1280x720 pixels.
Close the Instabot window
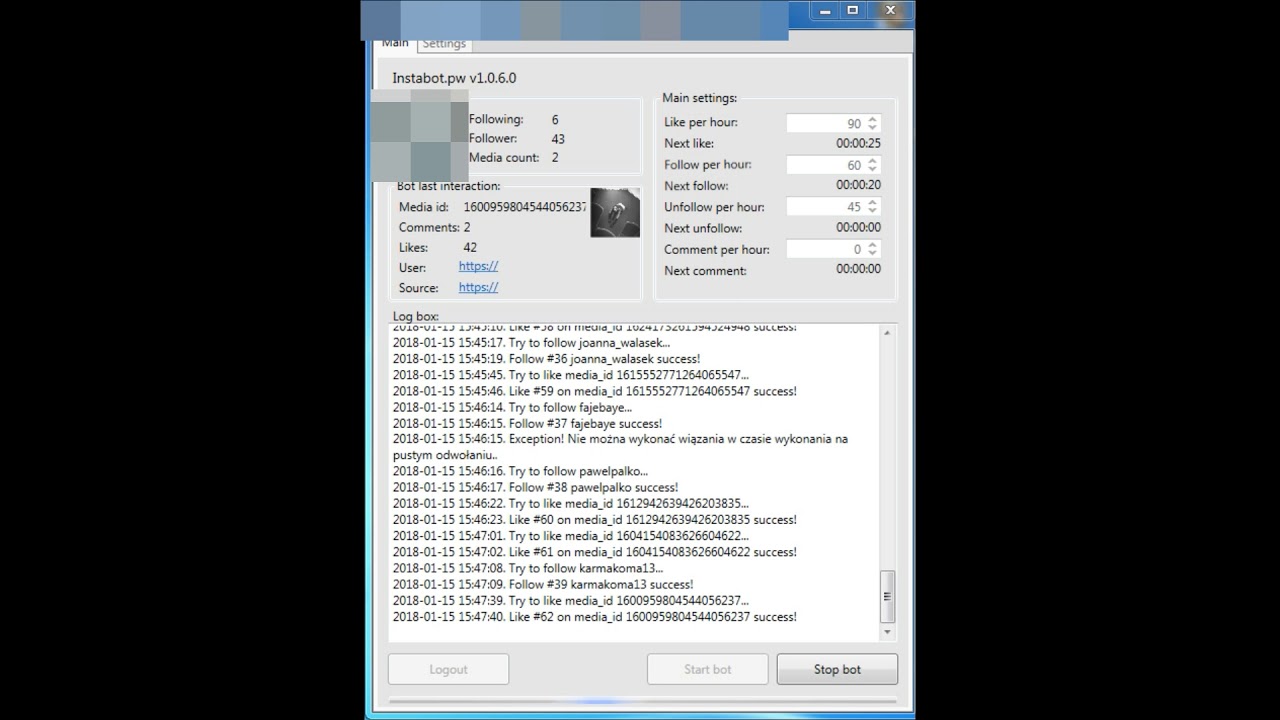[x=890, y=11]
